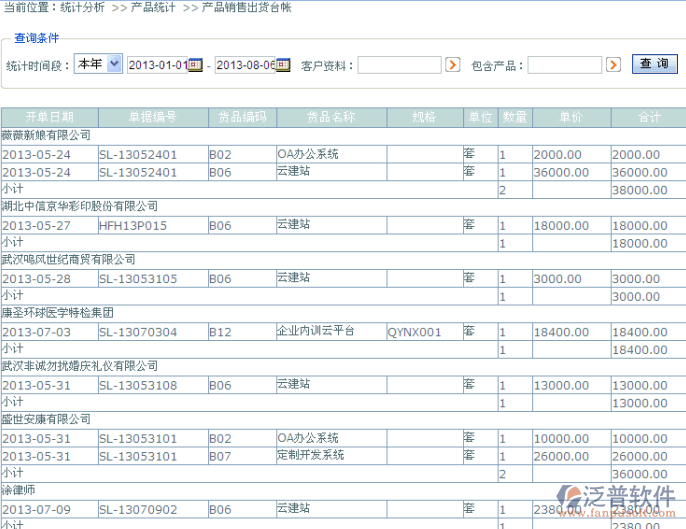Click OA办公系统 in the 10000.00 row

click(308, 438)
